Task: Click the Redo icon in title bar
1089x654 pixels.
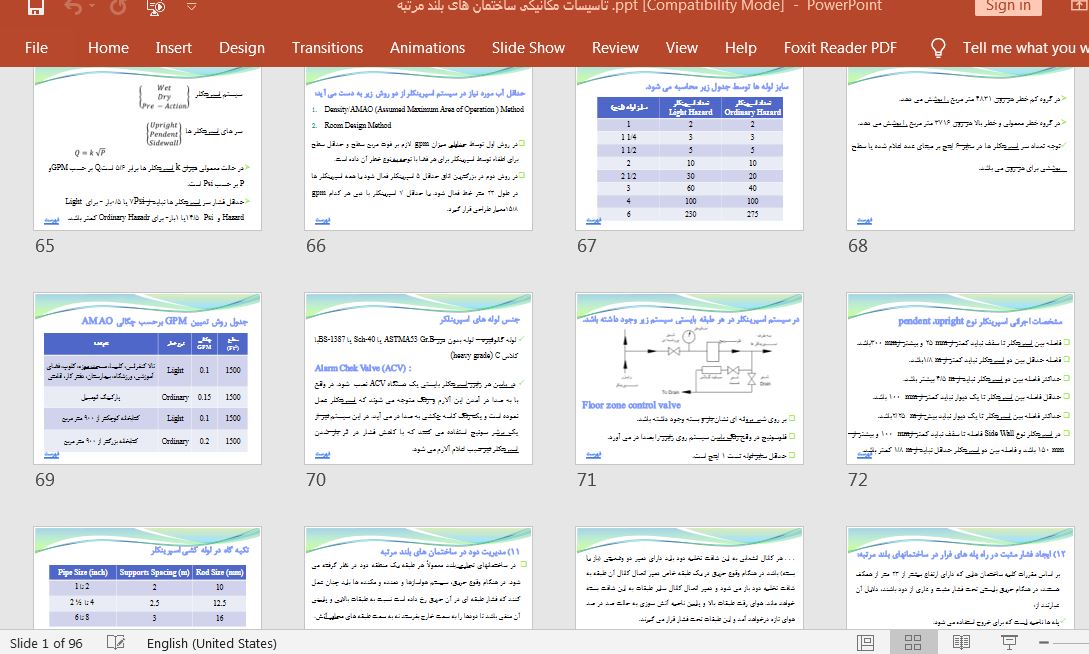Action: click(119, 7)
